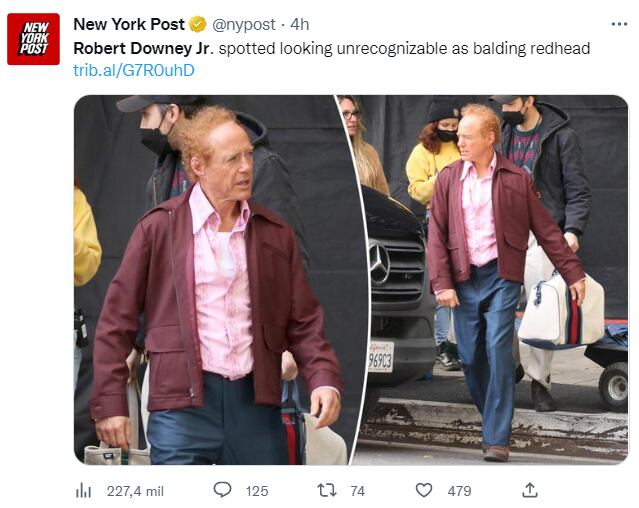This screenshot has width=639, height=508.
Task: Click the 125 replies count
Action: point(257,491)
